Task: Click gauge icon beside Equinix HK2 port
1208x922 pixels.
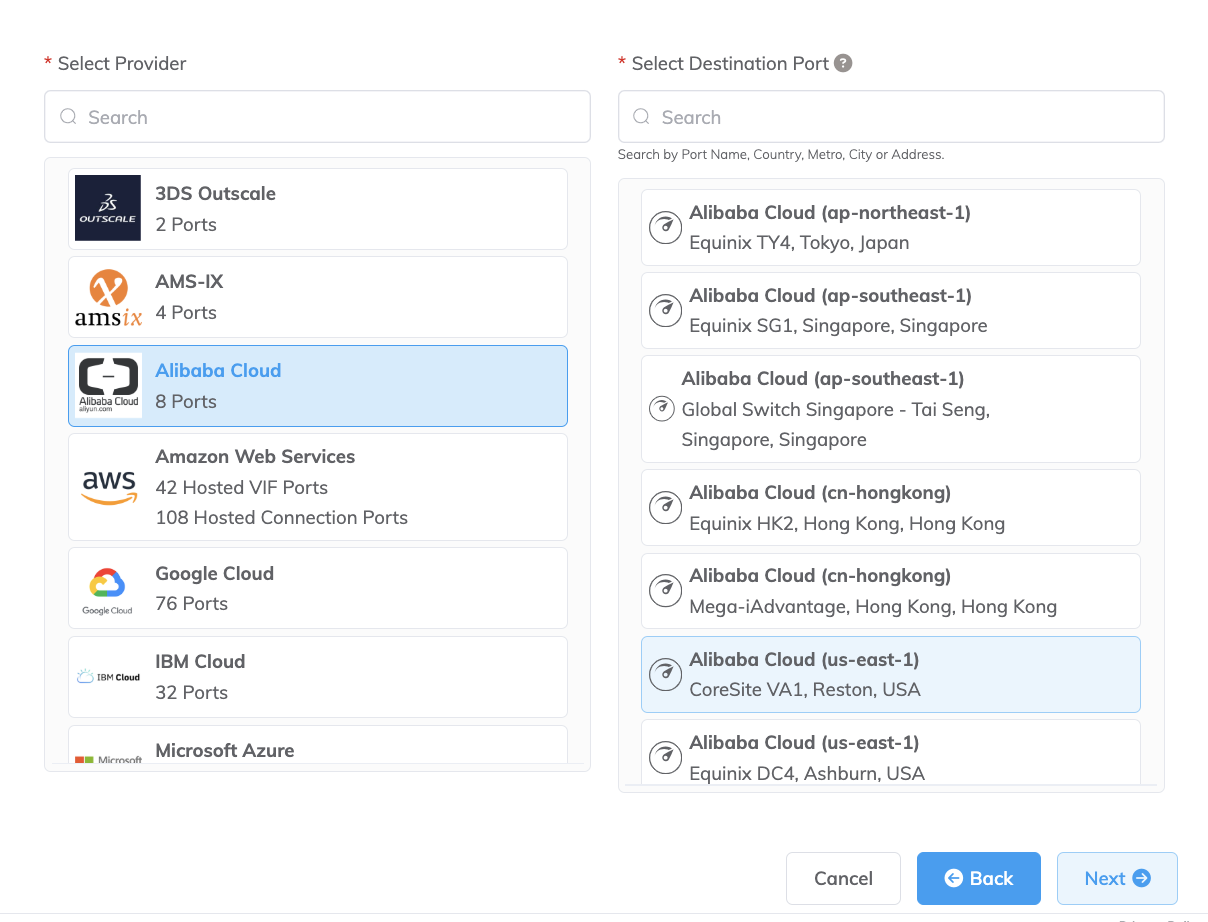Action: 665,508
